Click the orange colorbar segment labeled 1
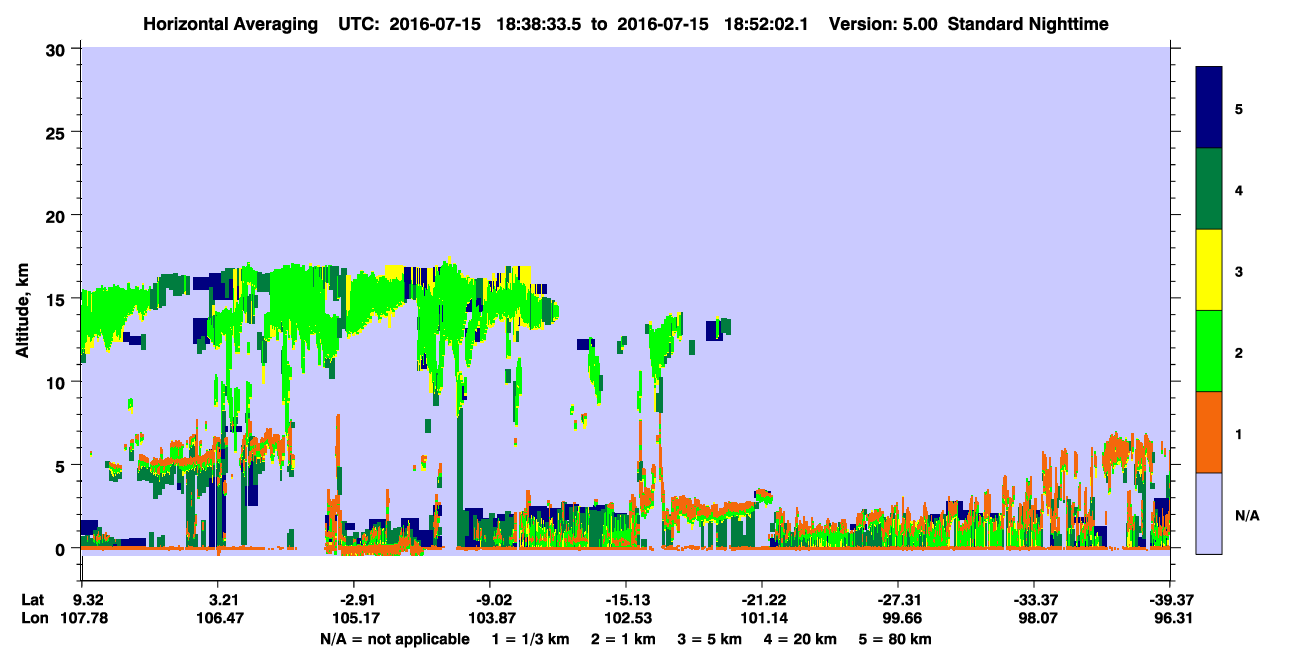 1209,432
